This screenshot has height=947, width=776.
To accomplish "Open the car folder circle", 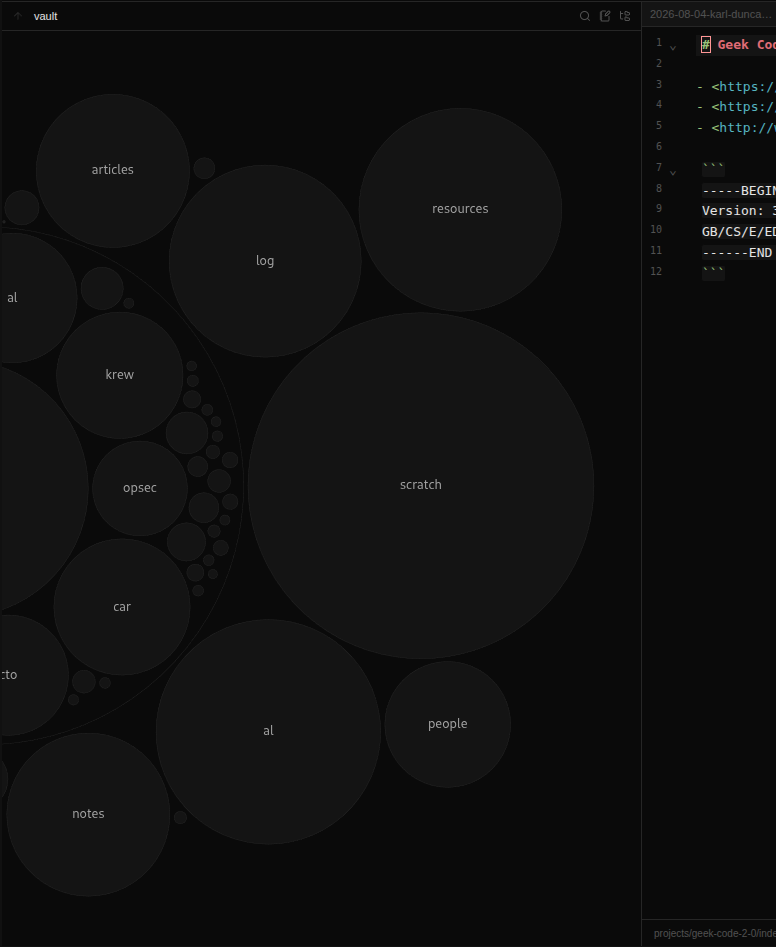I will [122, 607].
